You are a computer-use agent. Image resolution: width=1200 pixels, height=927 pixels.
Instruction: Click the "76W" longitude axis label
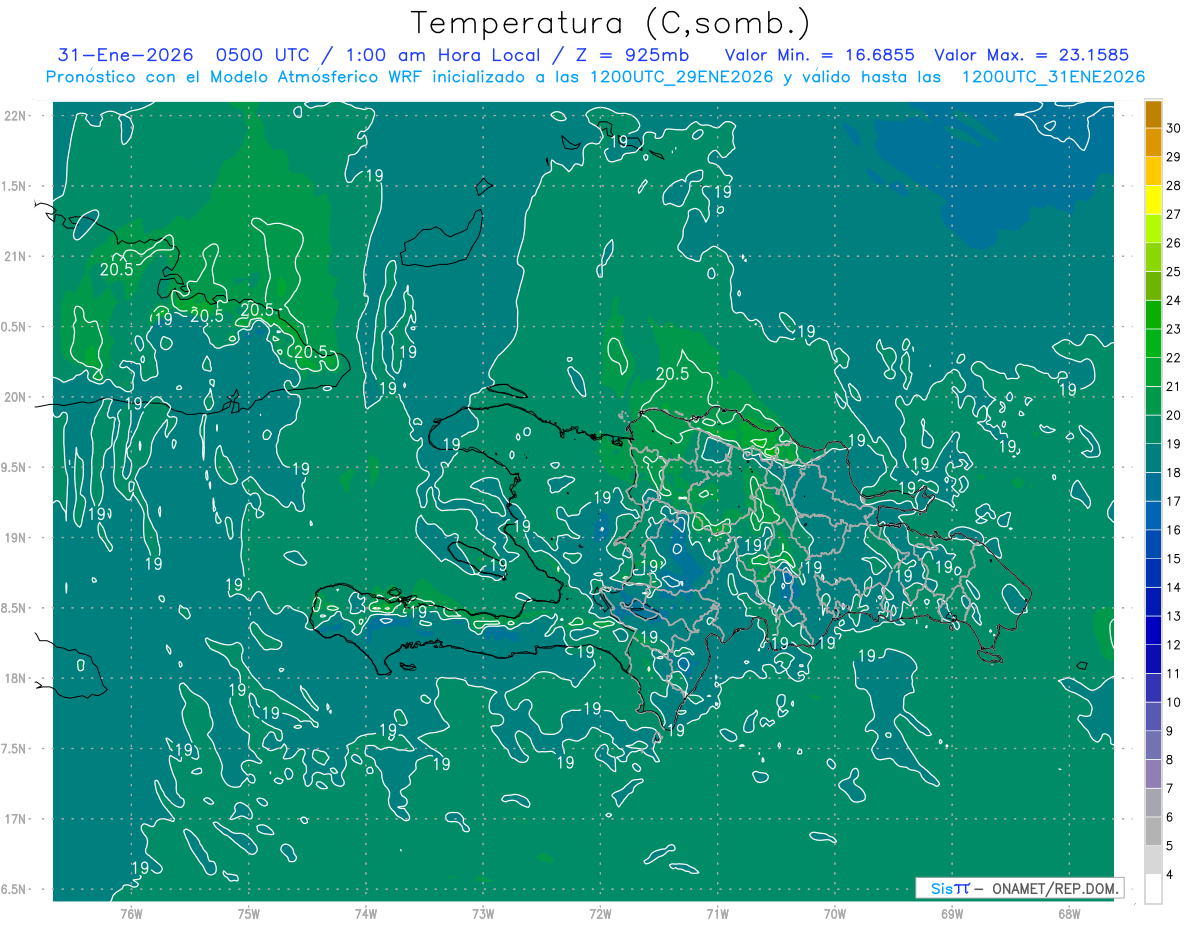click(x=131, y=915)
